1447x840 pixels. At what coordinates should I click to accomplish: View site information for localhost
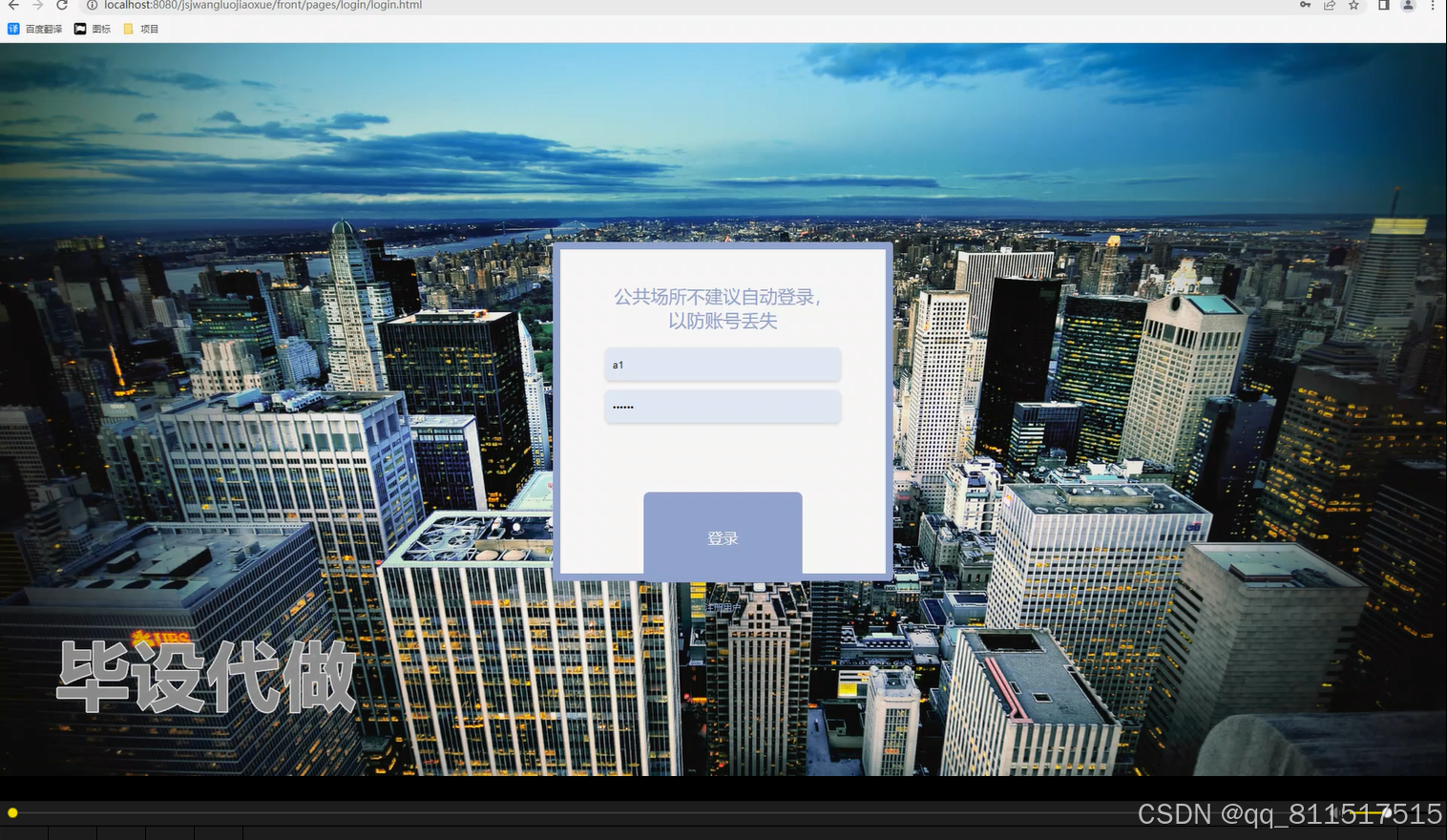93,6
